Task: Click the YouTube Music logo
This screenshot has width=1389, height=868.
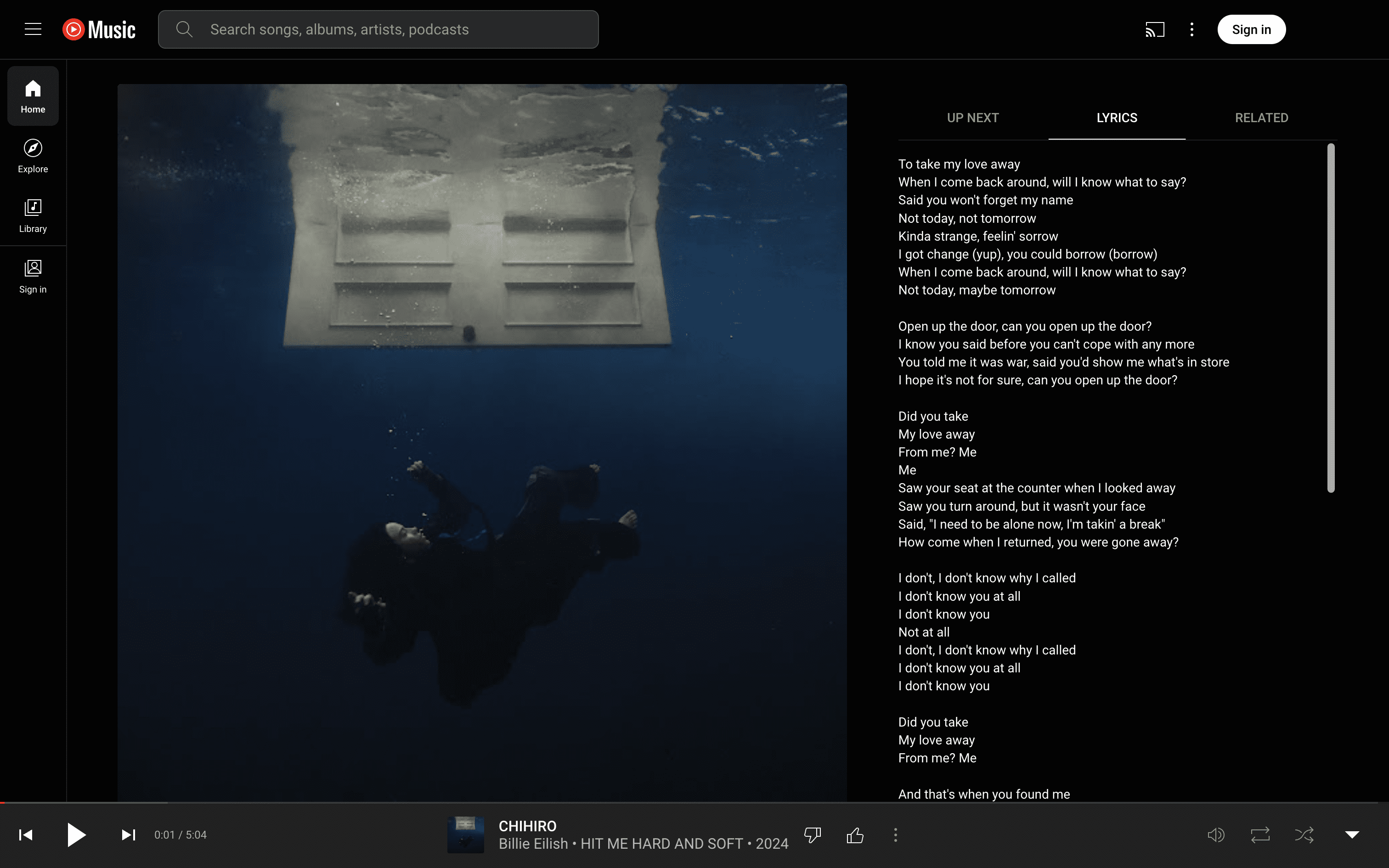Action: 99,29
